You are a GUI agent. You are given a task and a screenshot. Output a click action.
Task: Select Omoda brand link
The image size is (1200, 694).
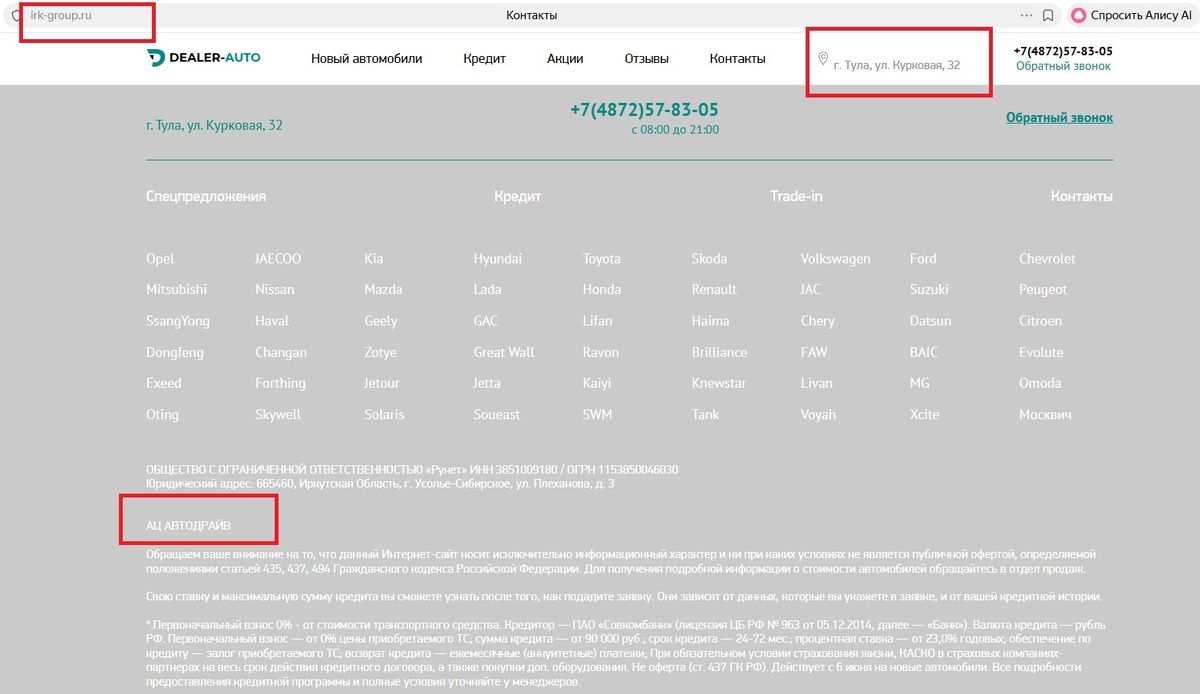(x=1040, y=383)
